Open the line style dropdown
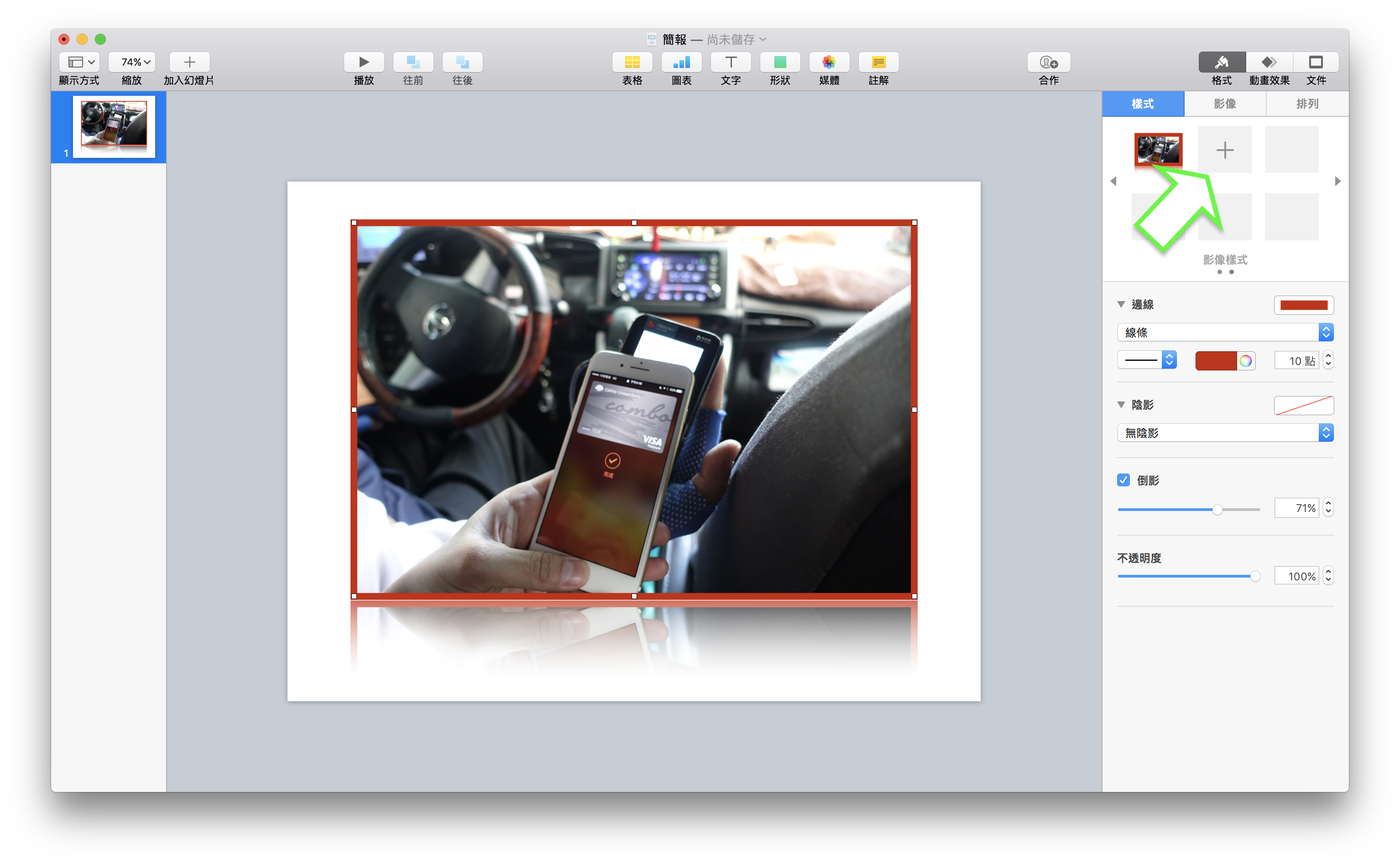 (1147, 360)
